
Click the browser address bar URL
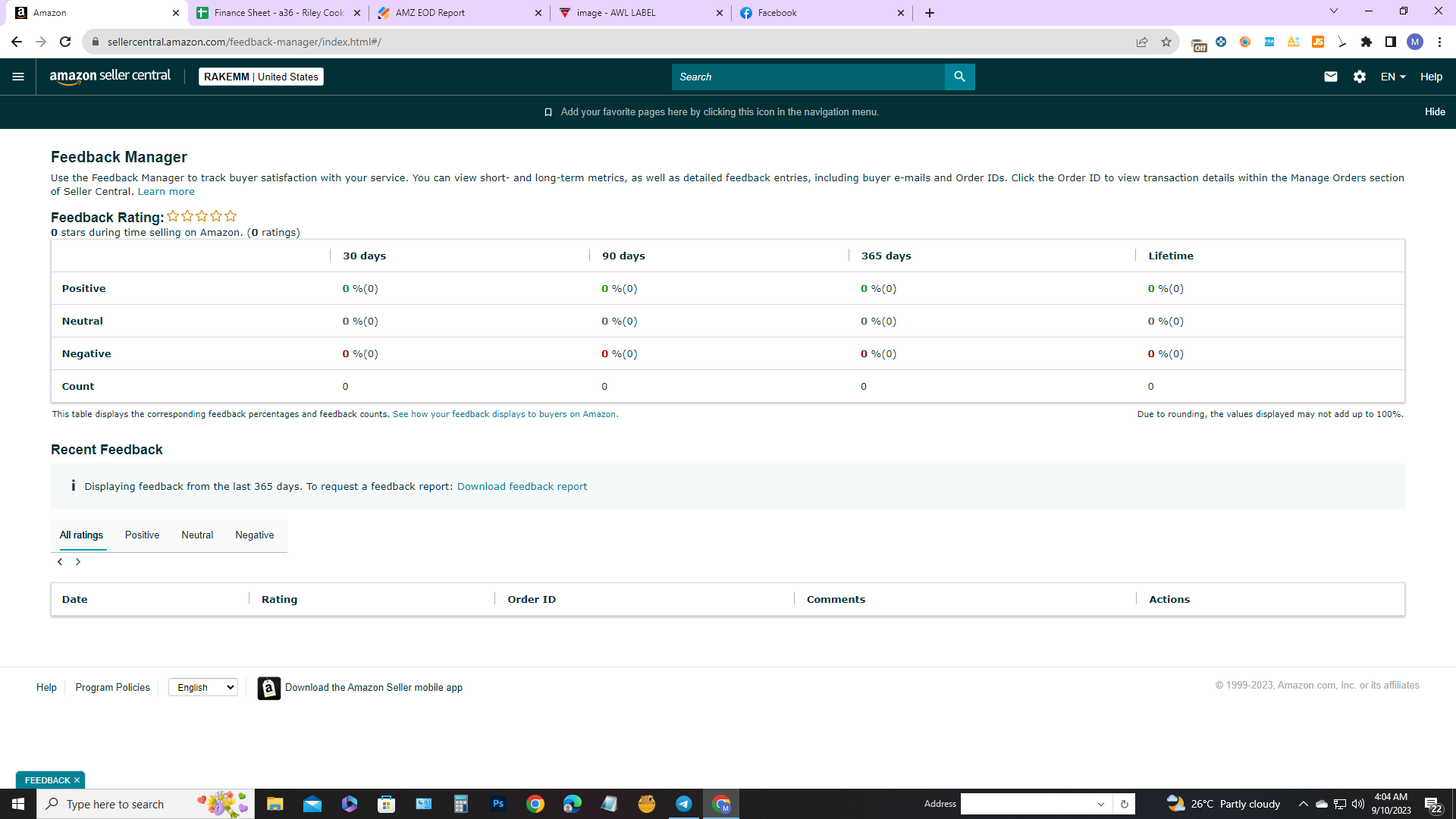[244, 42]
